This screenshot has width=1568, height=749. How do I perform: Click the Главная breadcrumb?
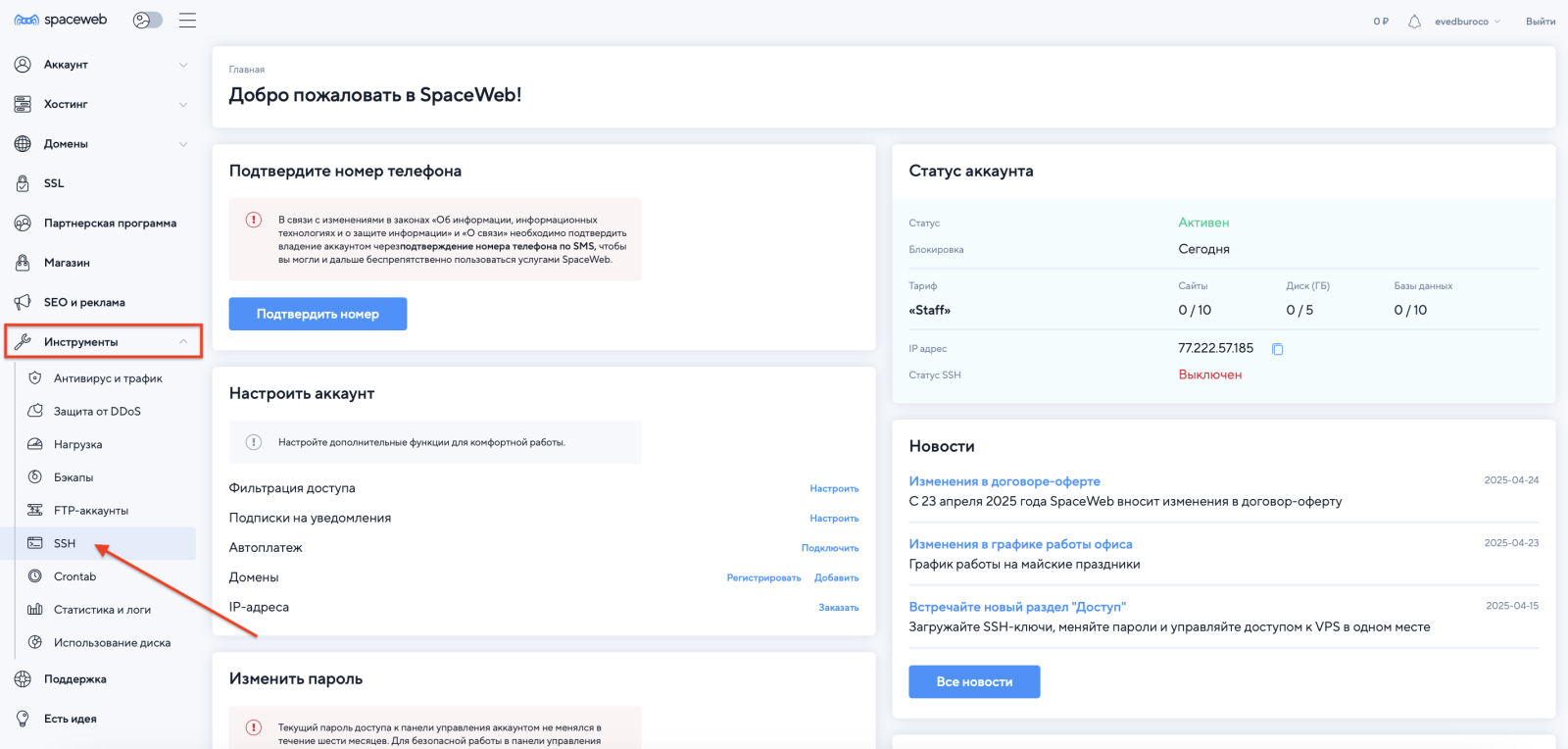[x=247, y=70]
